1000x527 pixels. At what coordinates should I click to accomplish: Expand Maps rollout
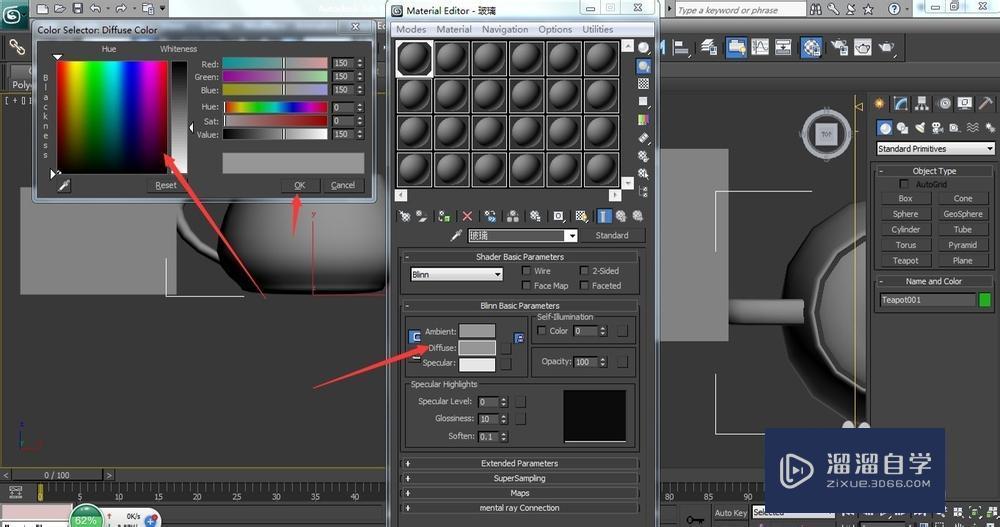pyautogui.click(x=519, y=493)
